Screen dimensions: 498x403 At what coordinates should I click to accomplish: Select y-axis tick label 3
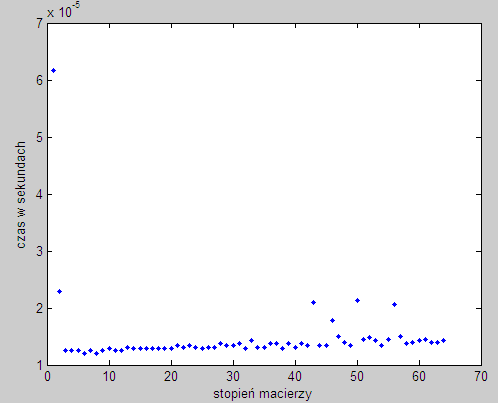pyautogui.click(x=40, y=251)
